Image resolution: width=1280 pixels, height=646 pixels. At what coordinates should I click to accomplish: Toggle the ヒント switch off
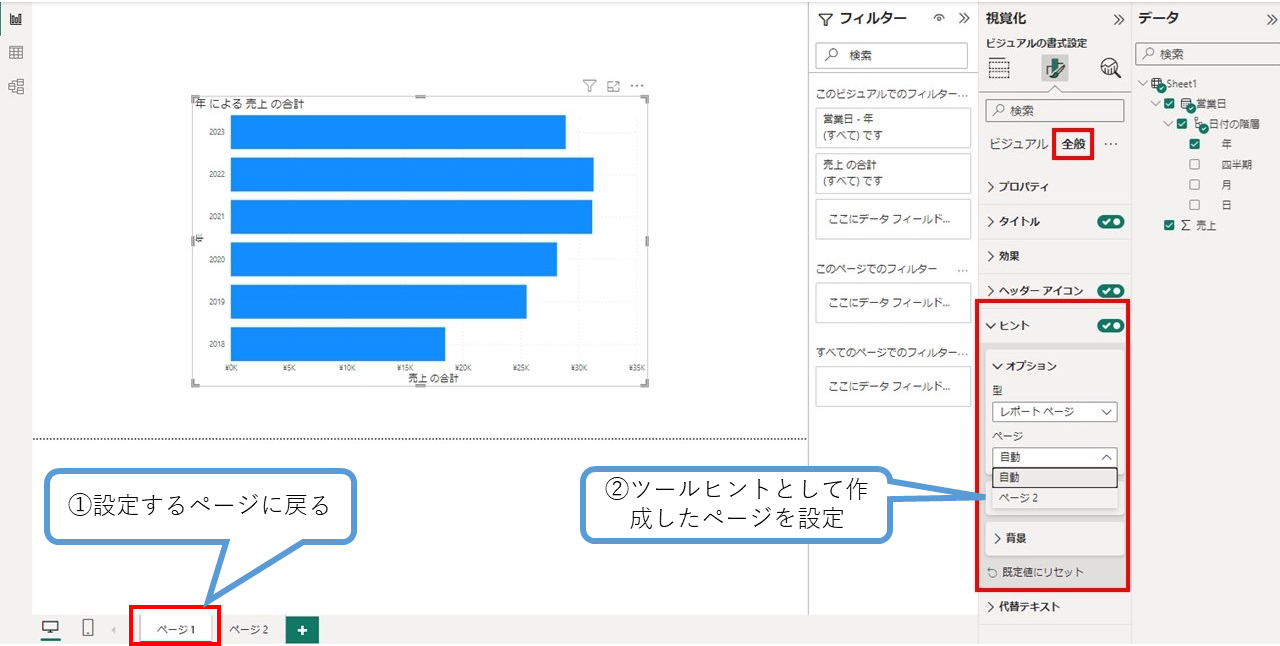click(1110, 326)
